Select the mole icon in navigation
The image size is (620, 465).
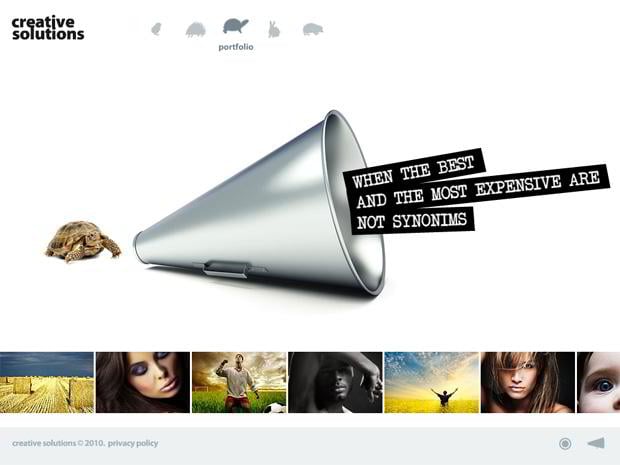pos(313,29)
